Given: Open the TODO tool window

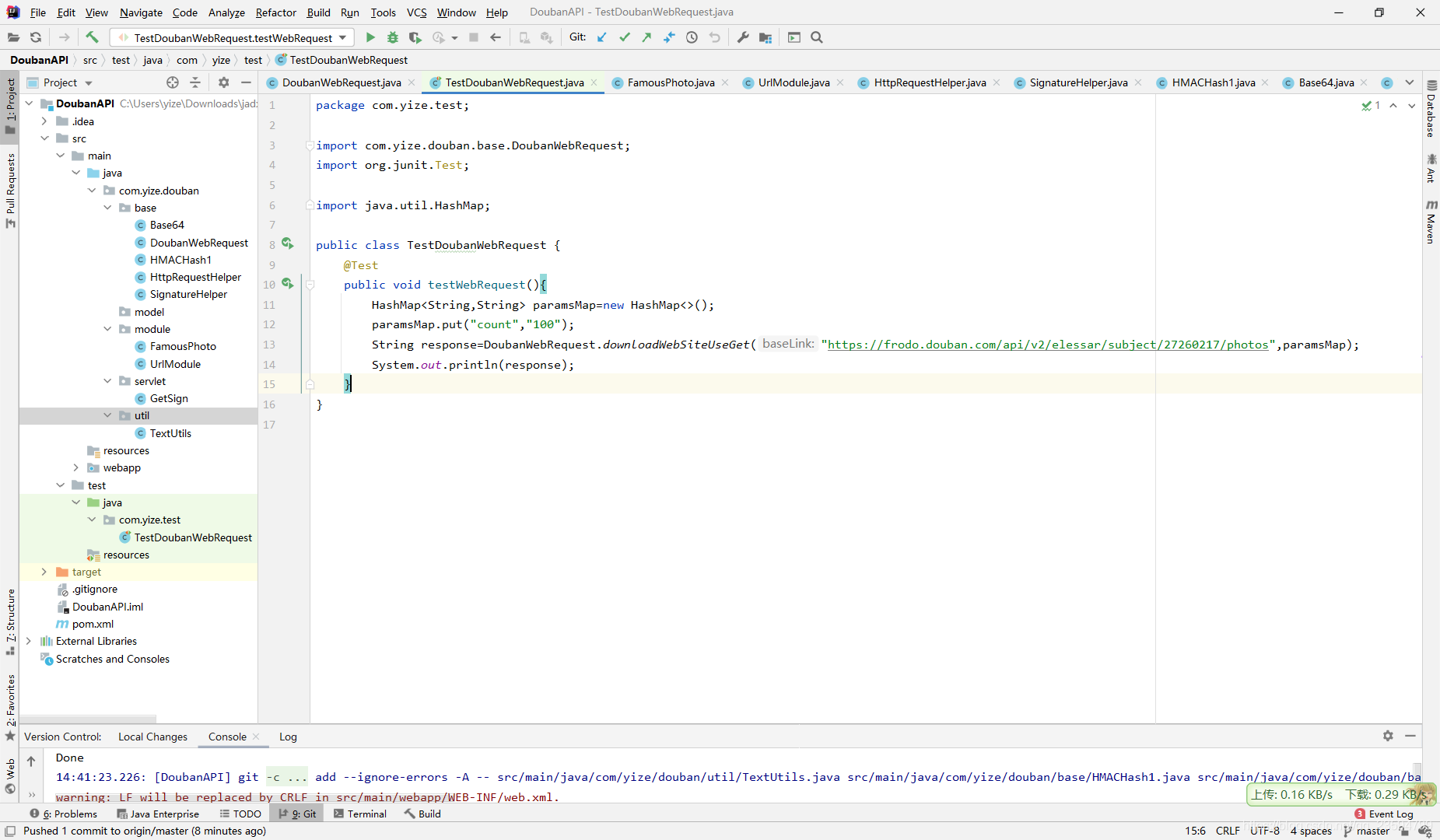Looking at the screenshot, I should (x=240, y=814).
